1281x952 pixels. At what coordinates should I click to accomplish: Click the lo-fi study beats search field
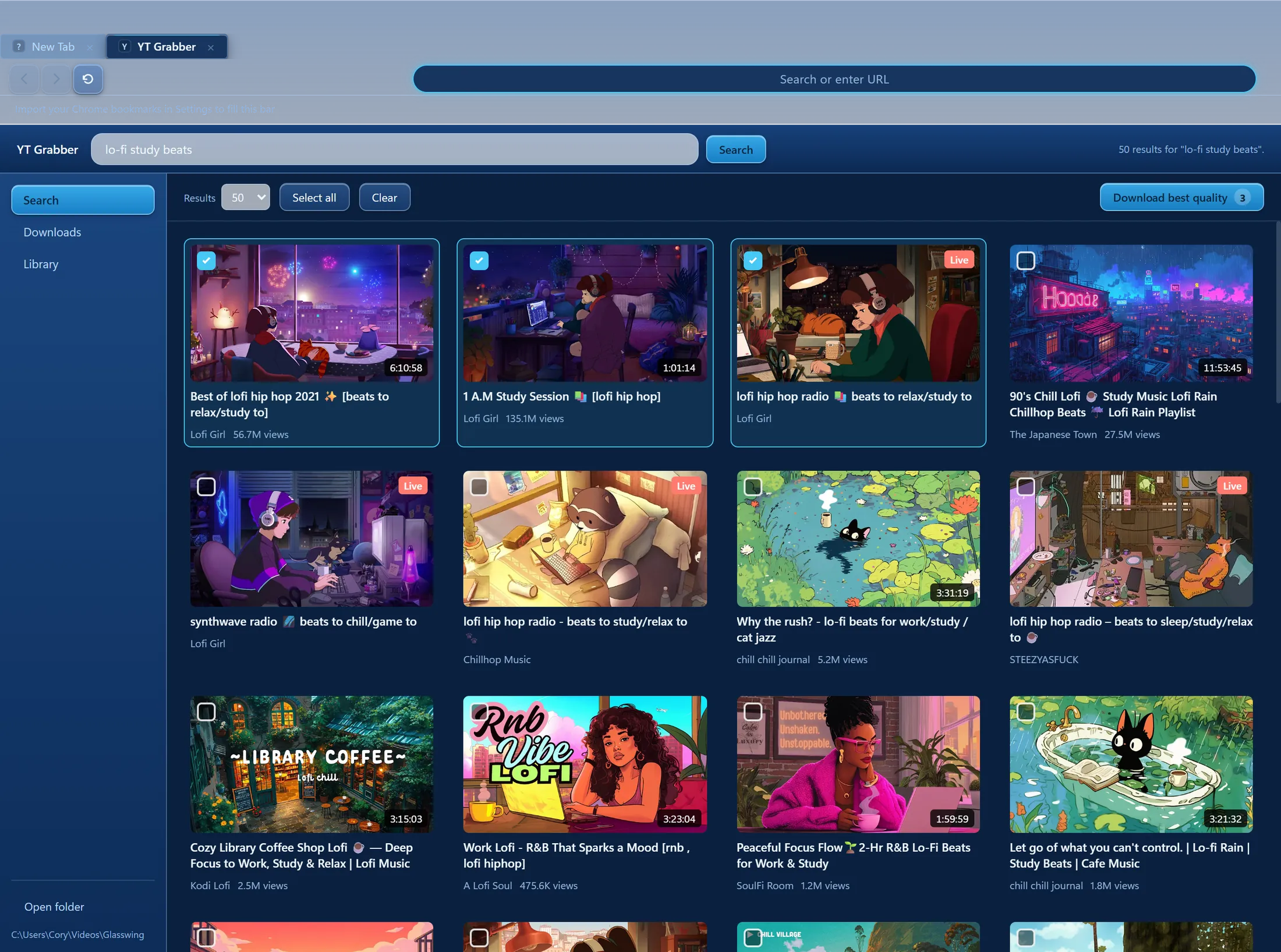point(394,150)
